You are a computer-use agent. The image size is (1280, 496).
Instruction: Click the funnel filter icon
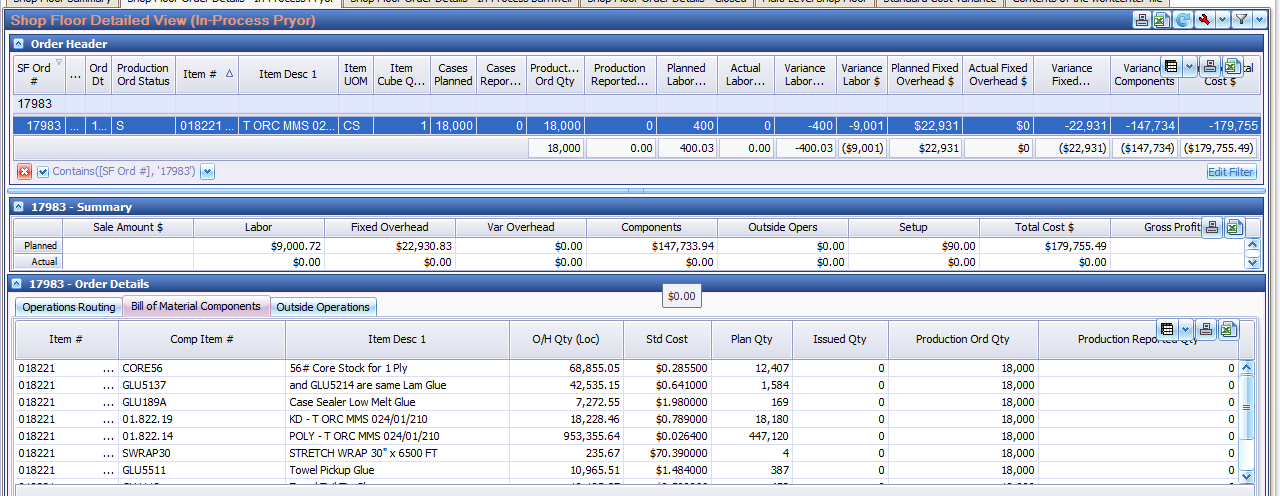[1240, 20]
